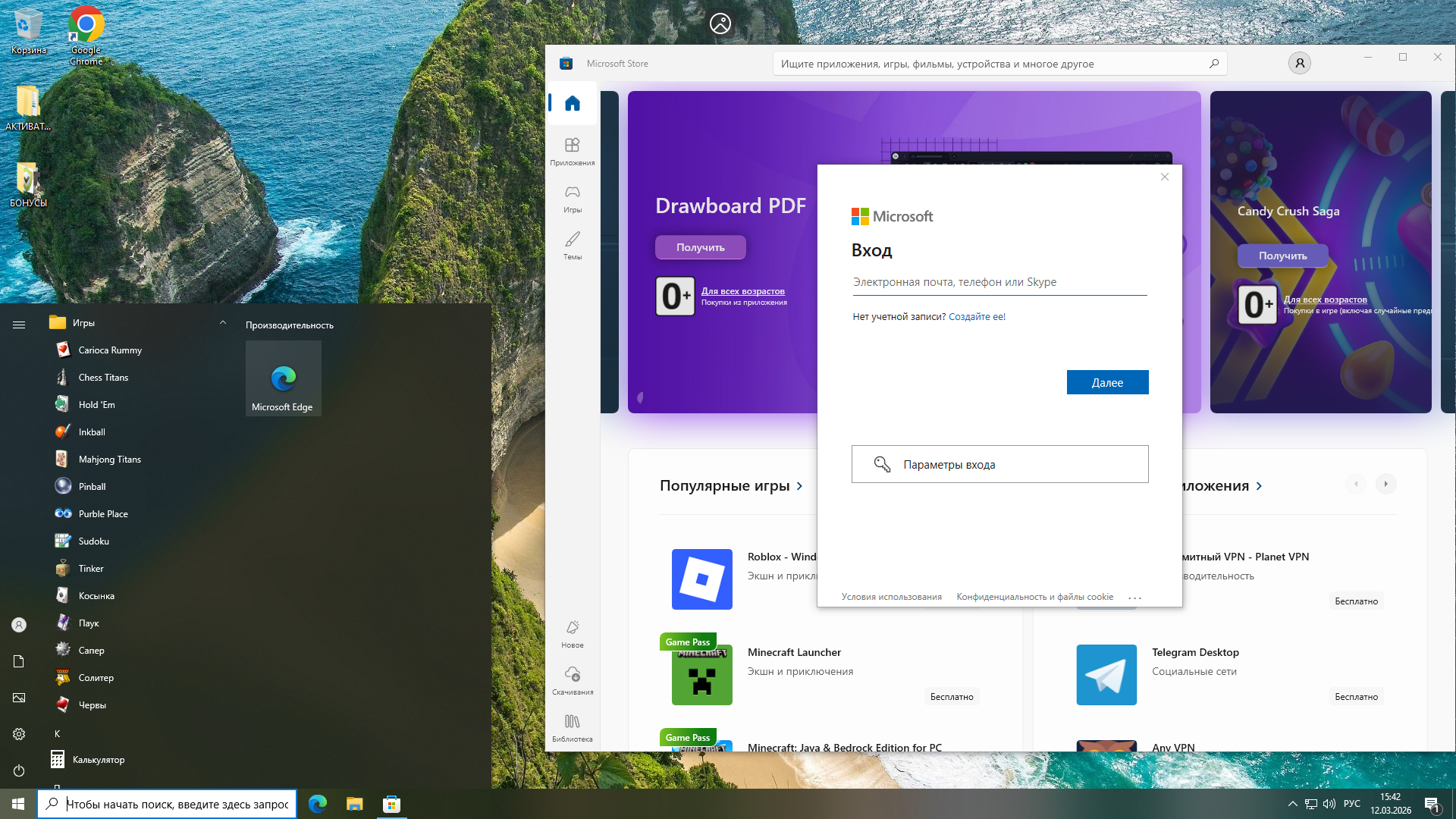Open the Home section in Store sidebar
1456x819 pixels.
click(573, 103)
